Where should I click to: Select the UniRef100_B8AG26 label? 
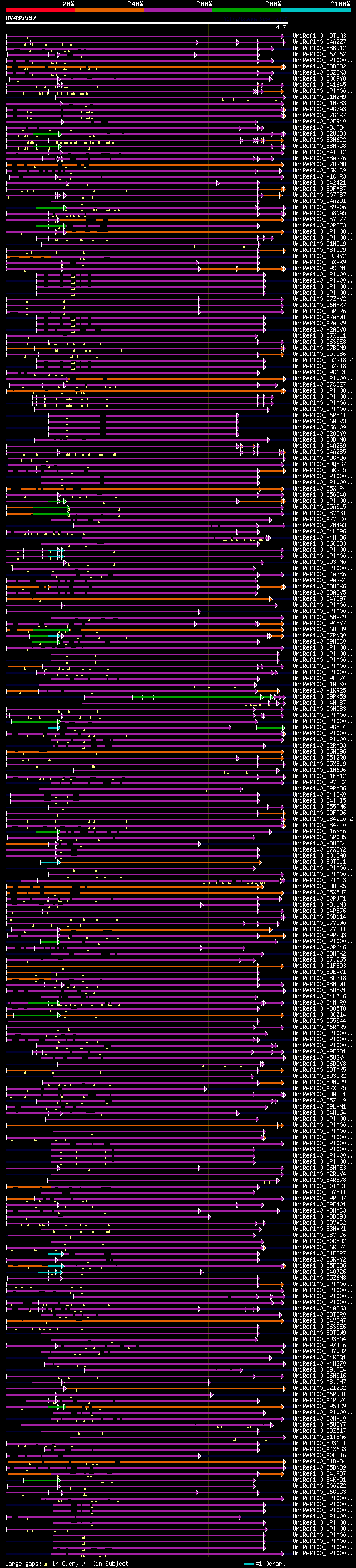pos(319,159)
